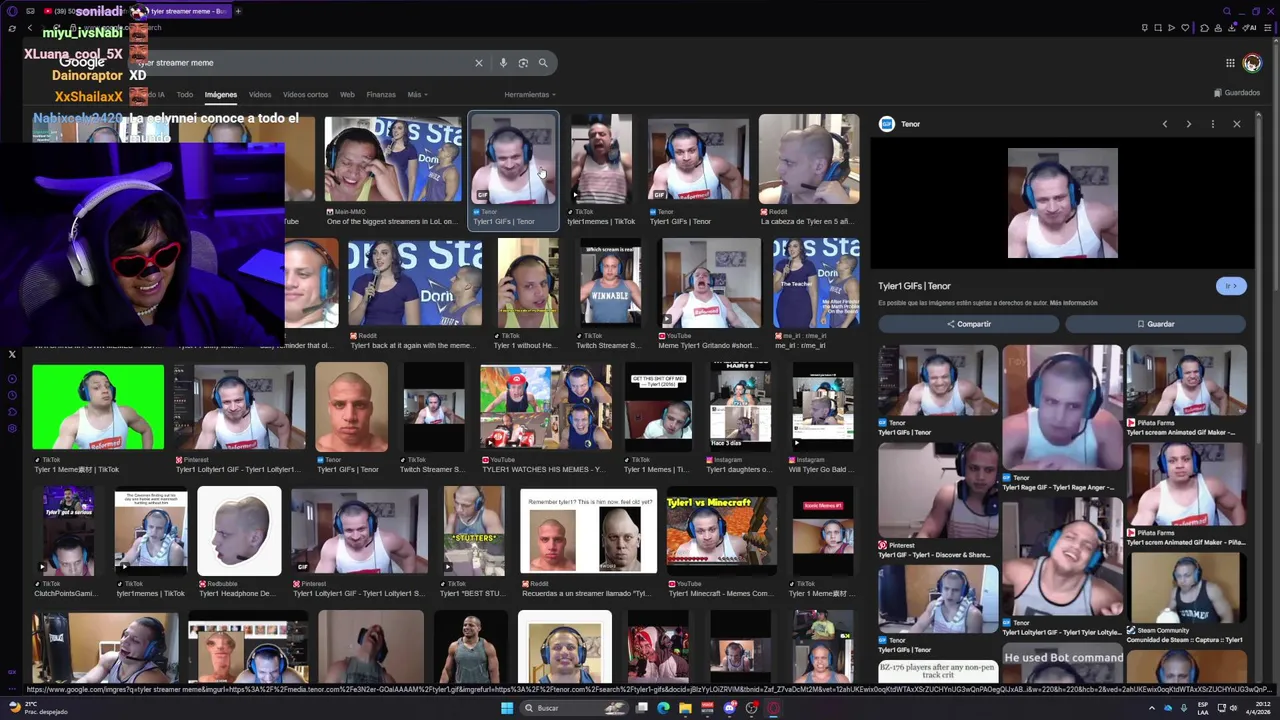Open the WINNABLE shirt thumbnail
This screenshot has width=1280, height=720.
(609, 282)
